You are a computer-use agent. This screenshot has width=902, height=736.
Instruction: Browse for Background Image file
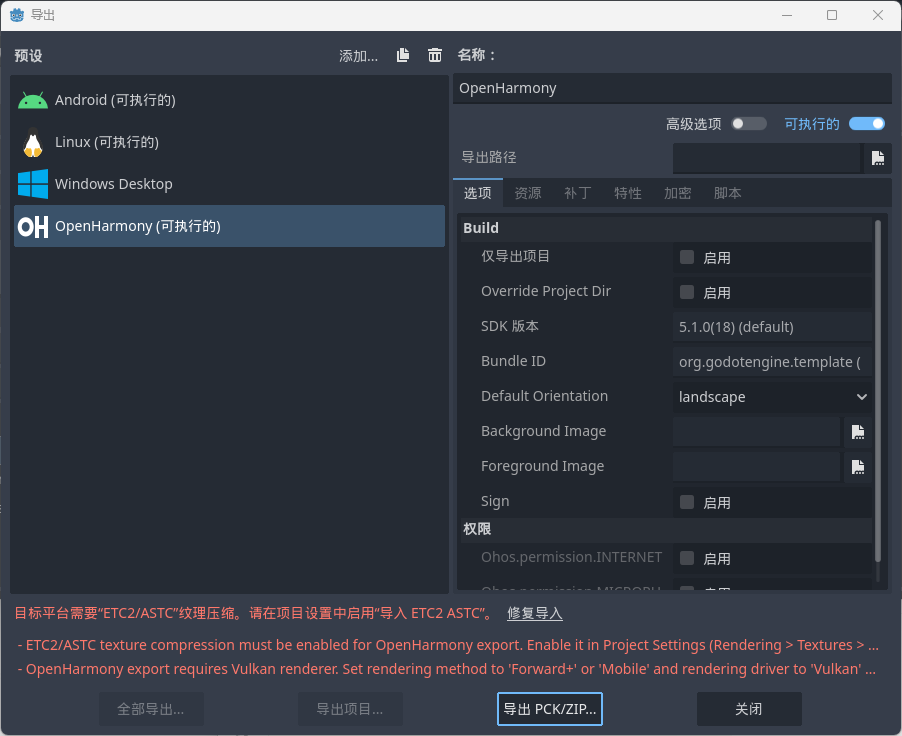858,432
